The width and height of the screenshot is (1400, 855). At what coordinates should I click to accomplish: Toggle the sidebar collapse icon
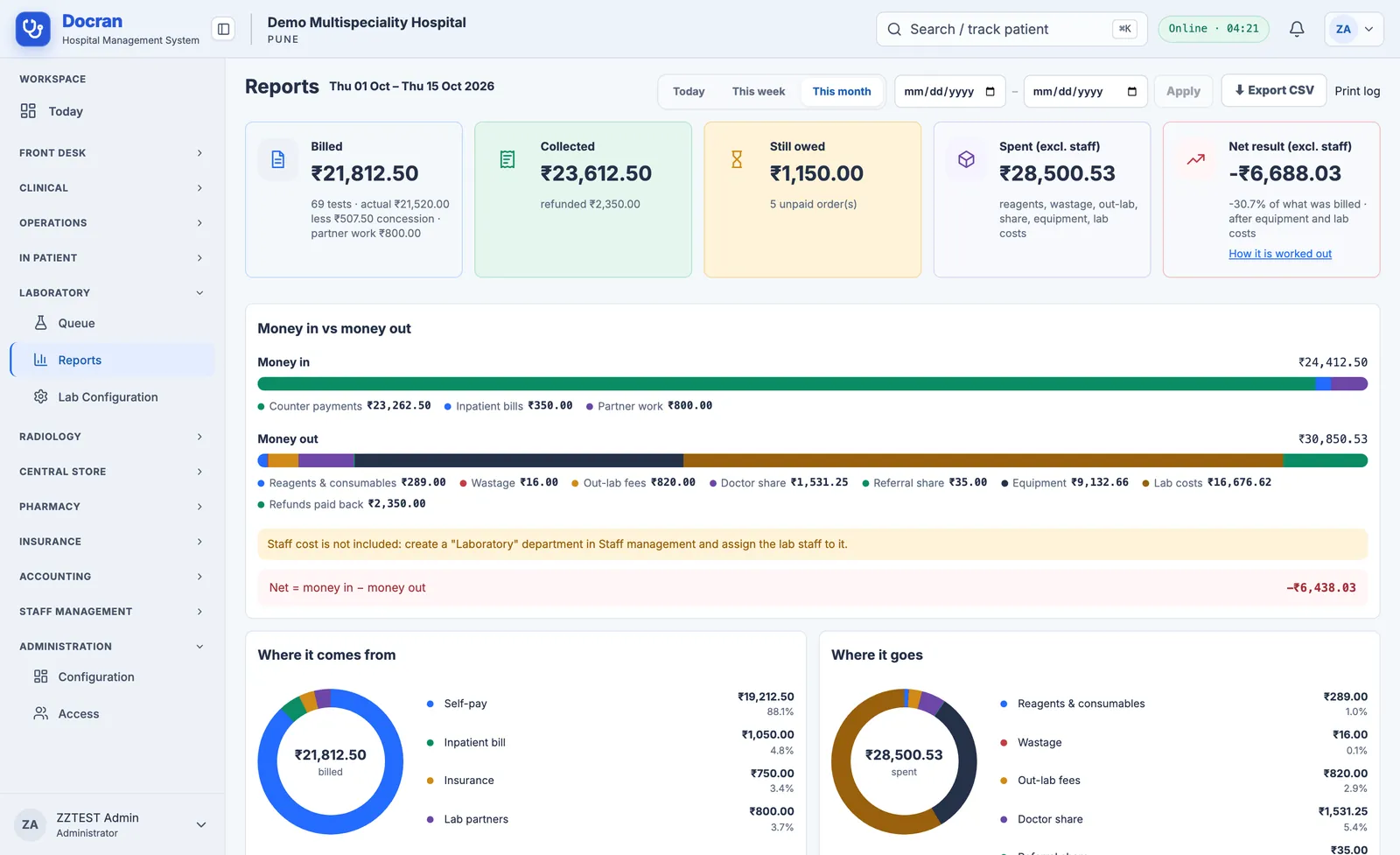[224, 29]
